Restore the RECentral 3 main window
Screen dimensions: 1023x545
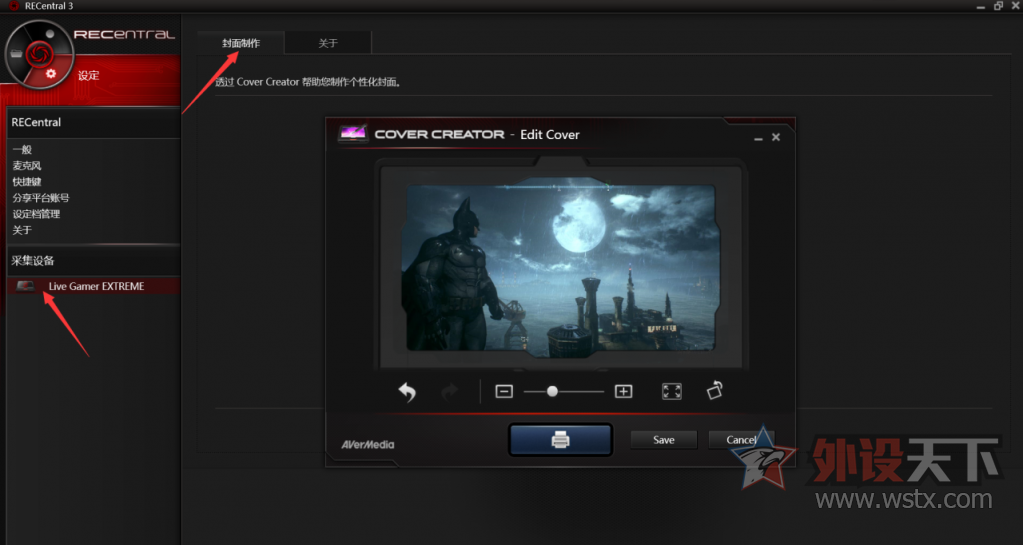pyautogui.click(x=998, y=6)
